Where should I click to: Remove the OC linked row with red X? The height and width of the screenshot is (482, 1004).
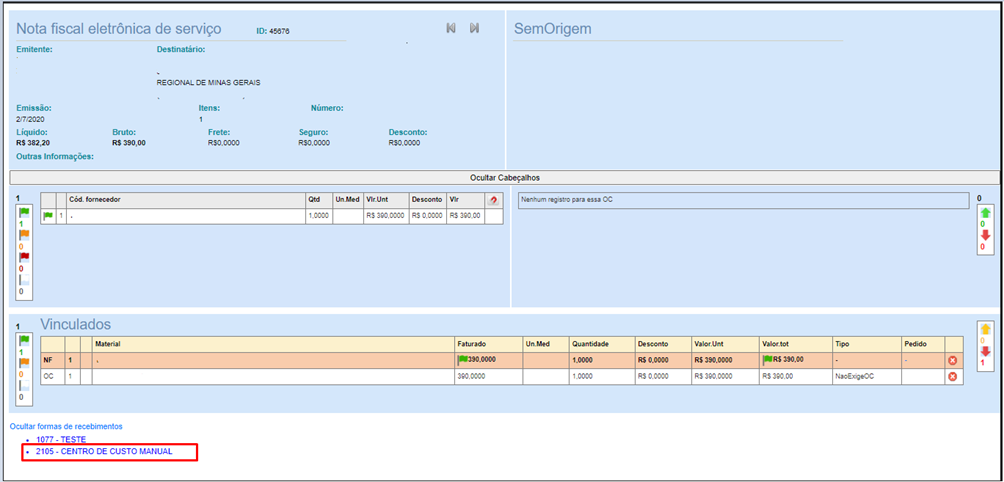953,377
